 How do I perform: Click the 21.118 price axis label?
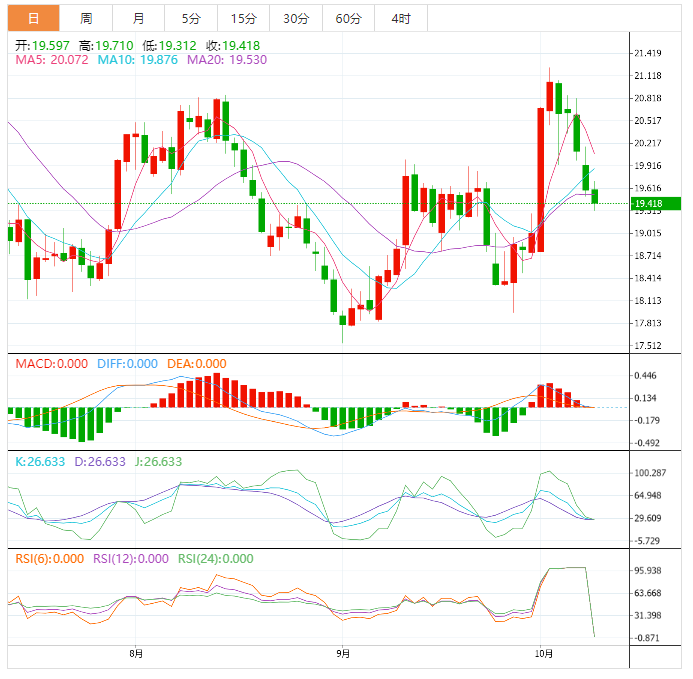point(648,76)
